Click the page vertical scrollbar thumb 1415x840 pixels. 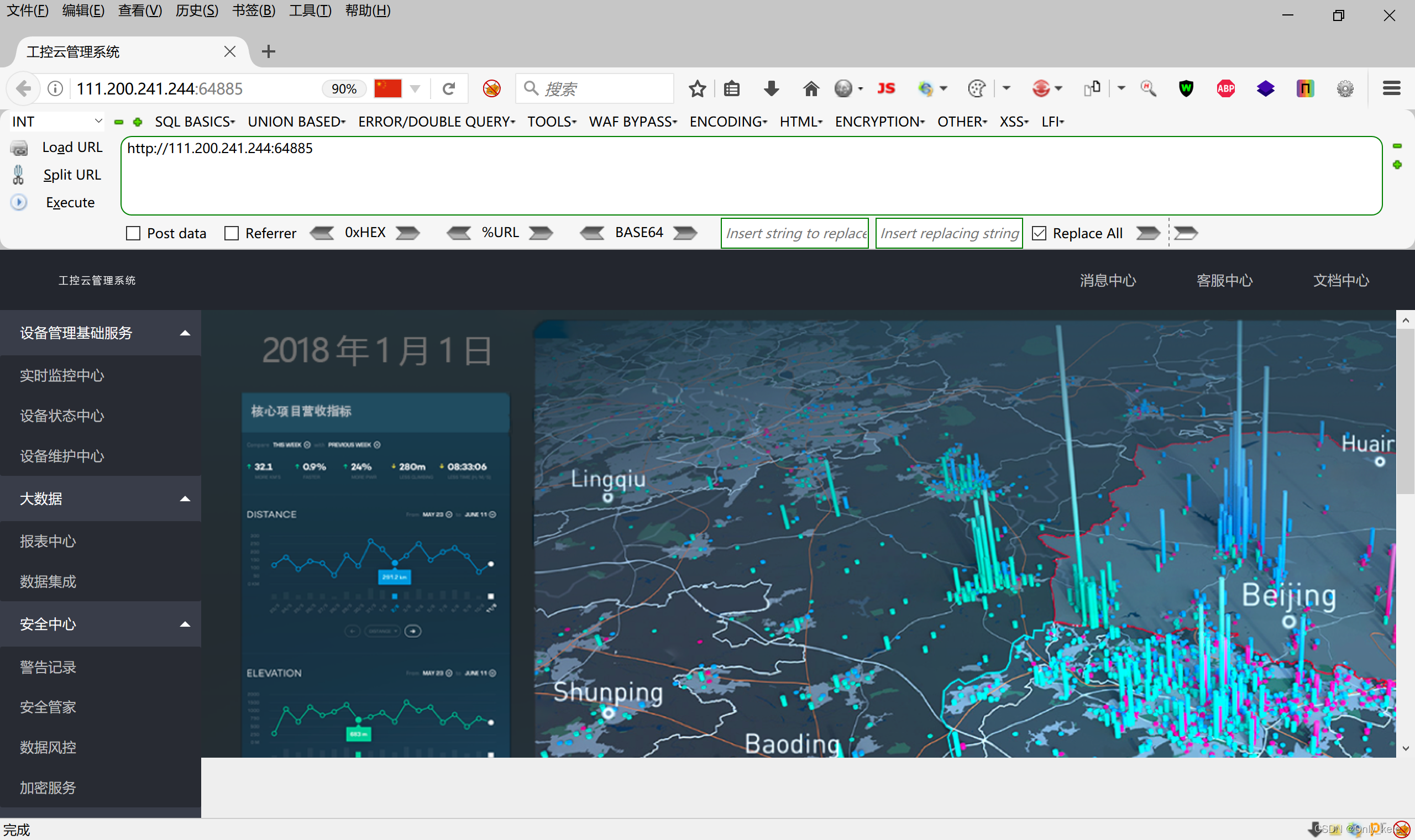[1405, 411]
